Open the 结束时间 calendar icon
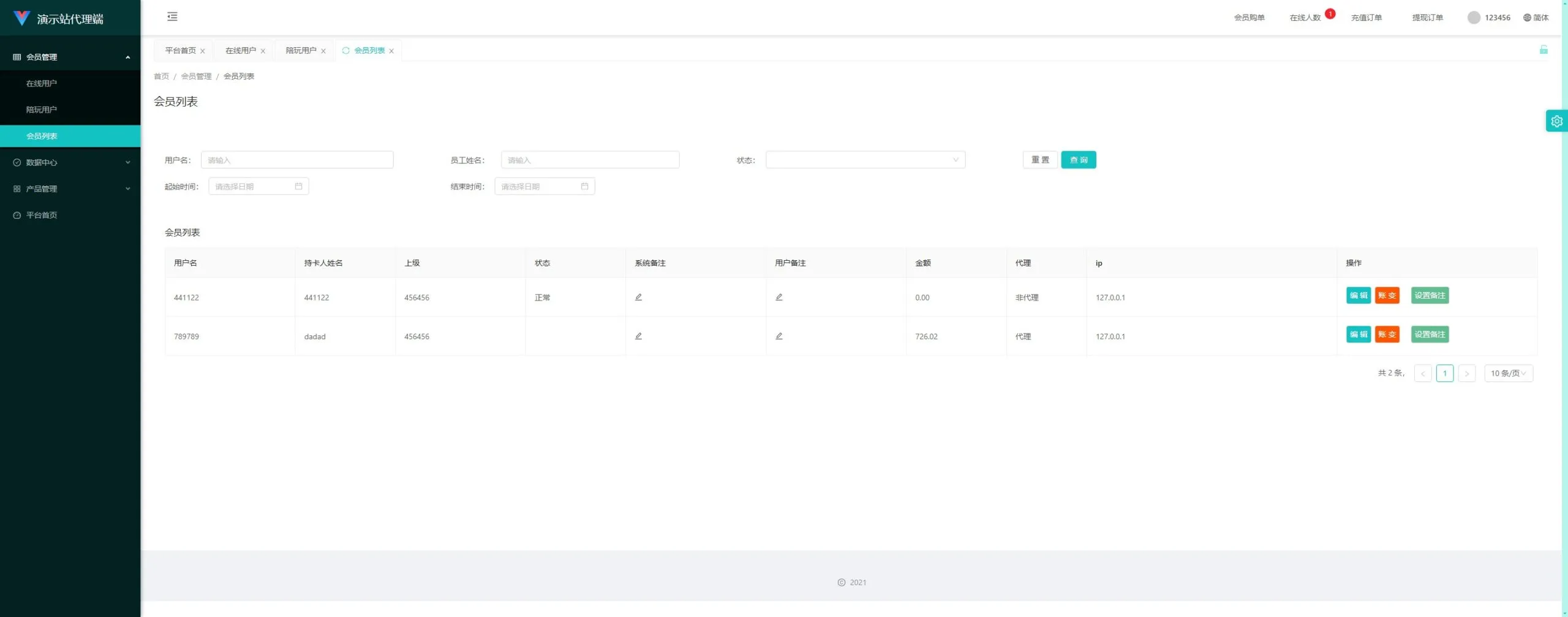 [x=584, y=186]
